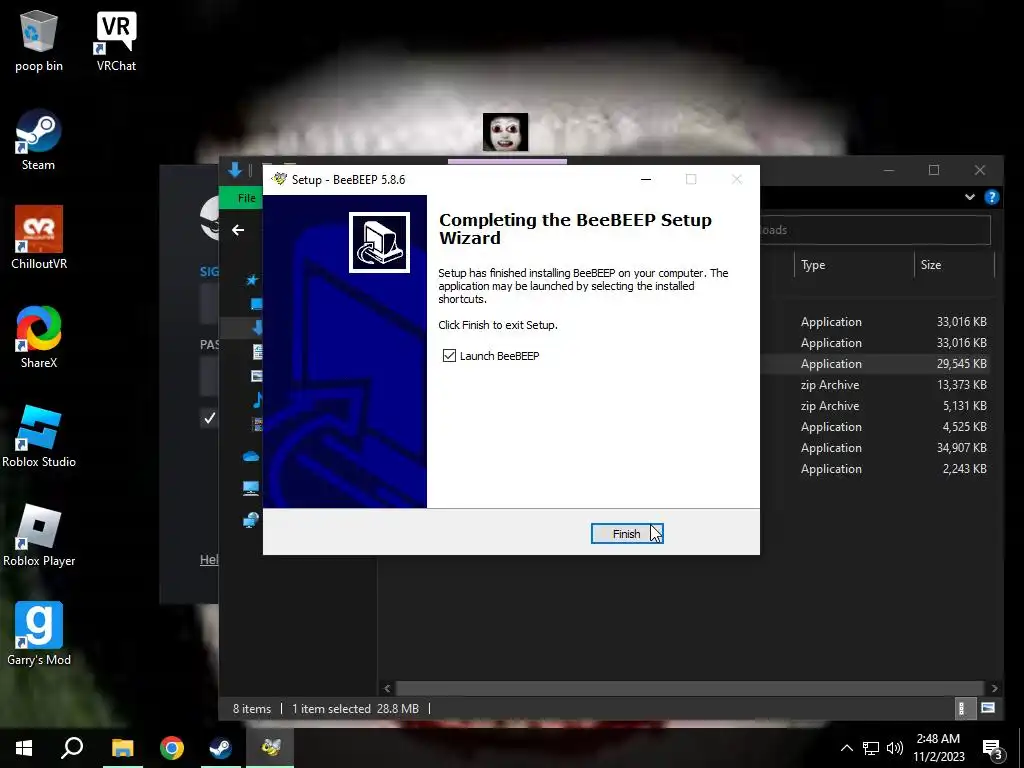Expand the File Explorer ribbon with the chevron
The image size is (1024, 768).
(970, 197)
